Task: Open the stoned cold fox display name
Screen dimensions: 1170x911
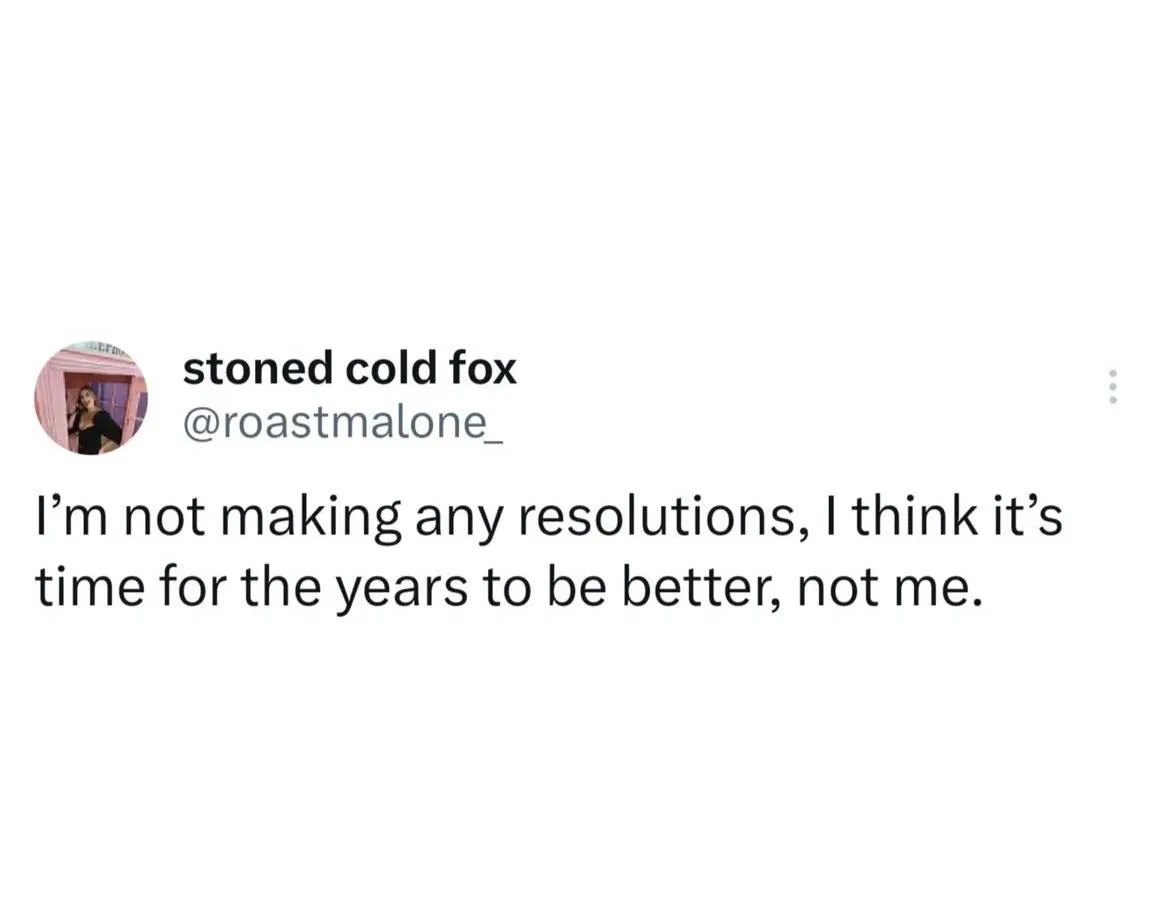Action: (x=349, y=370)
